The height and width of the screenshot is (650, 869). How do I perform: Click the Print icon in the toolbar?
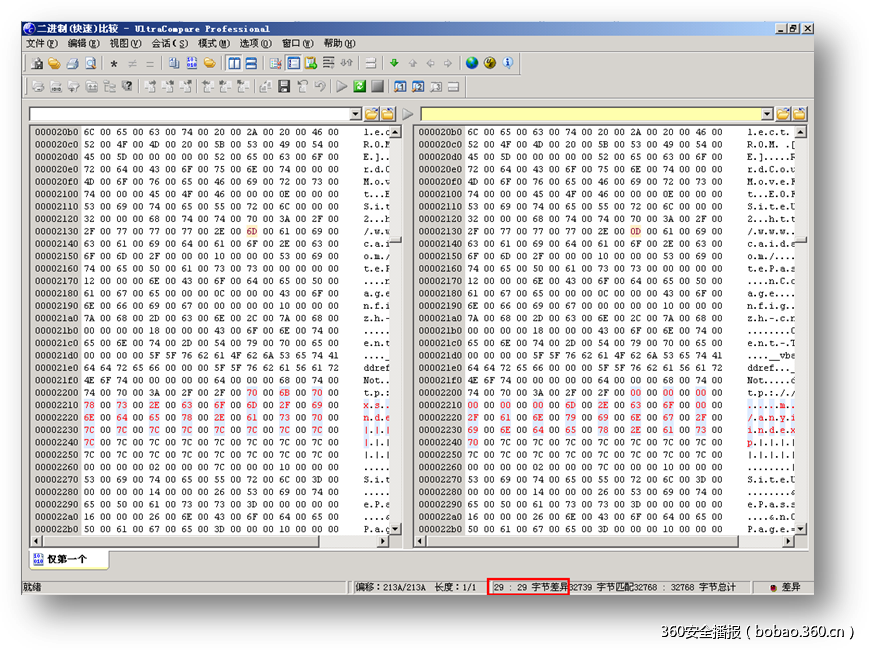(x=72, y=64)
